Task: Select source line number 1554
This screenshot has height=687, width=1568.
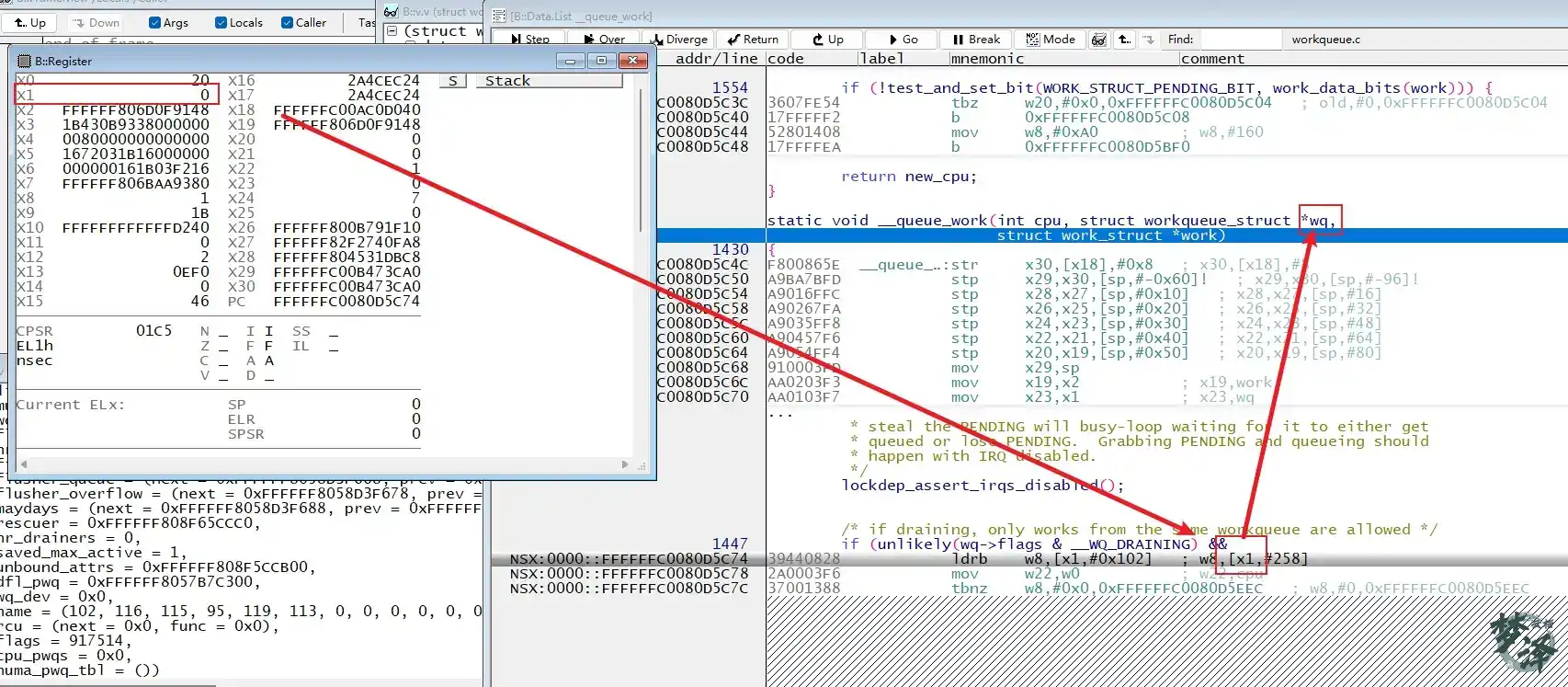Action: (730, 87)
